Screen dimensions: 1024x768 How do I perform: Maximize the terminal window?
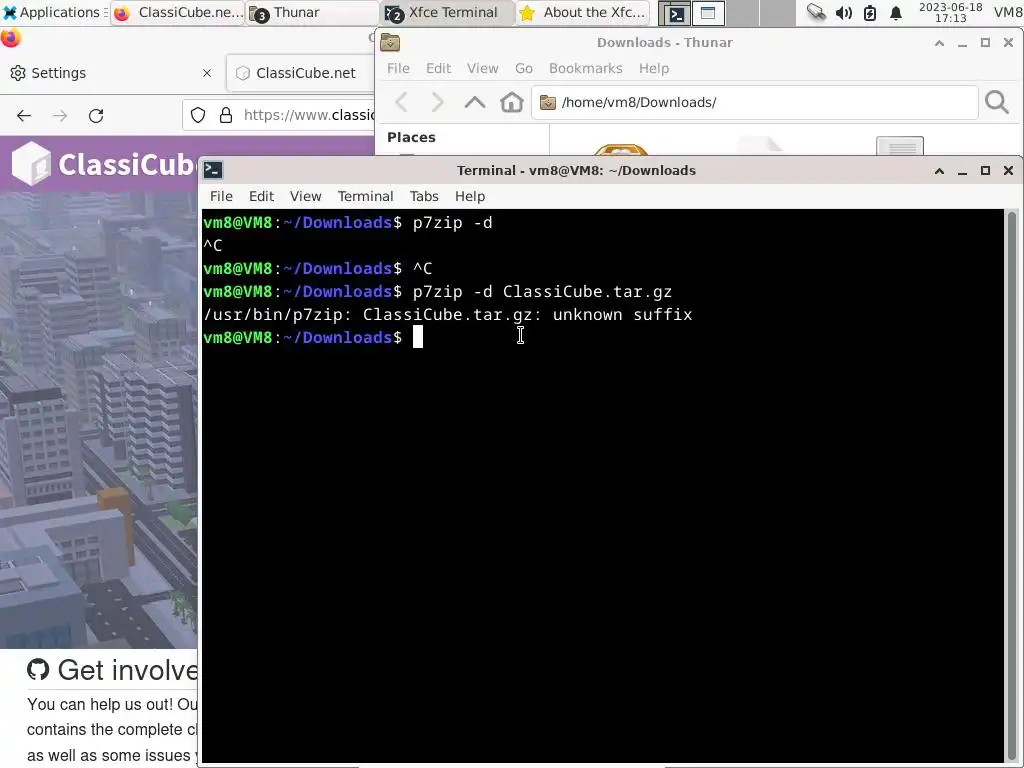985,171
